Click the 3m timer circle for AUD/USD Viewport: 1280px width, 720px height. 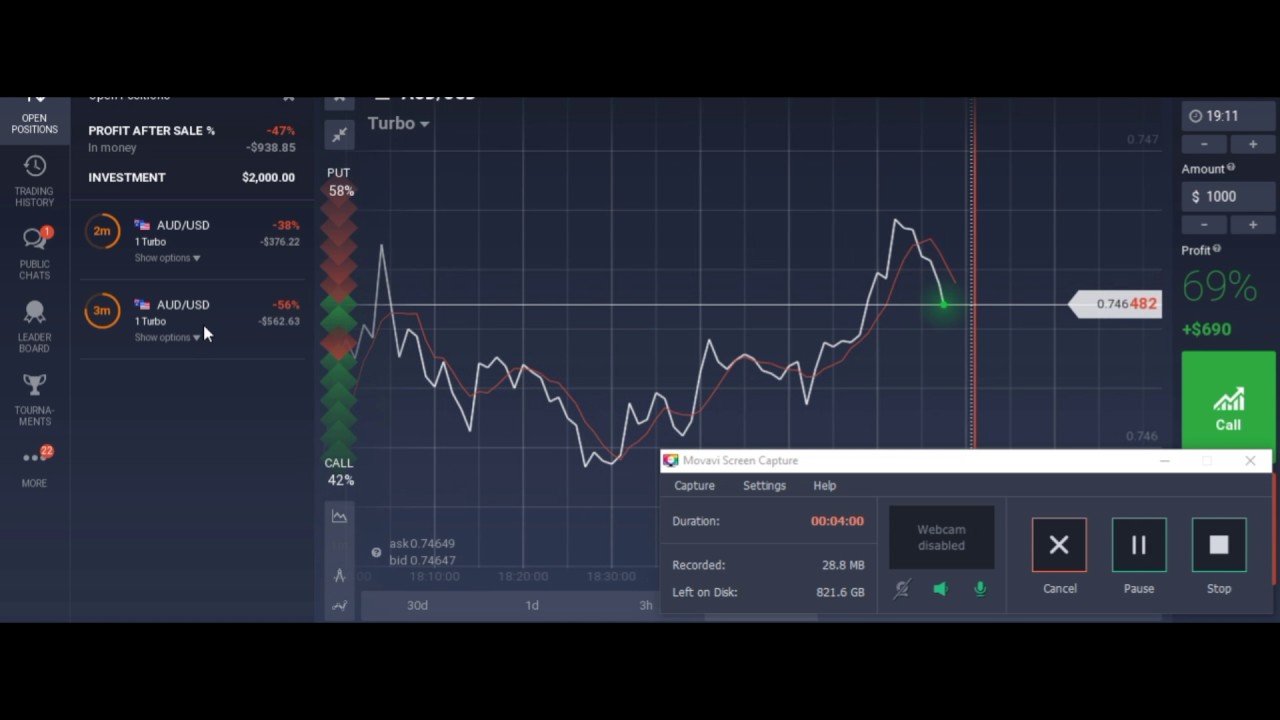click(102, 311)
